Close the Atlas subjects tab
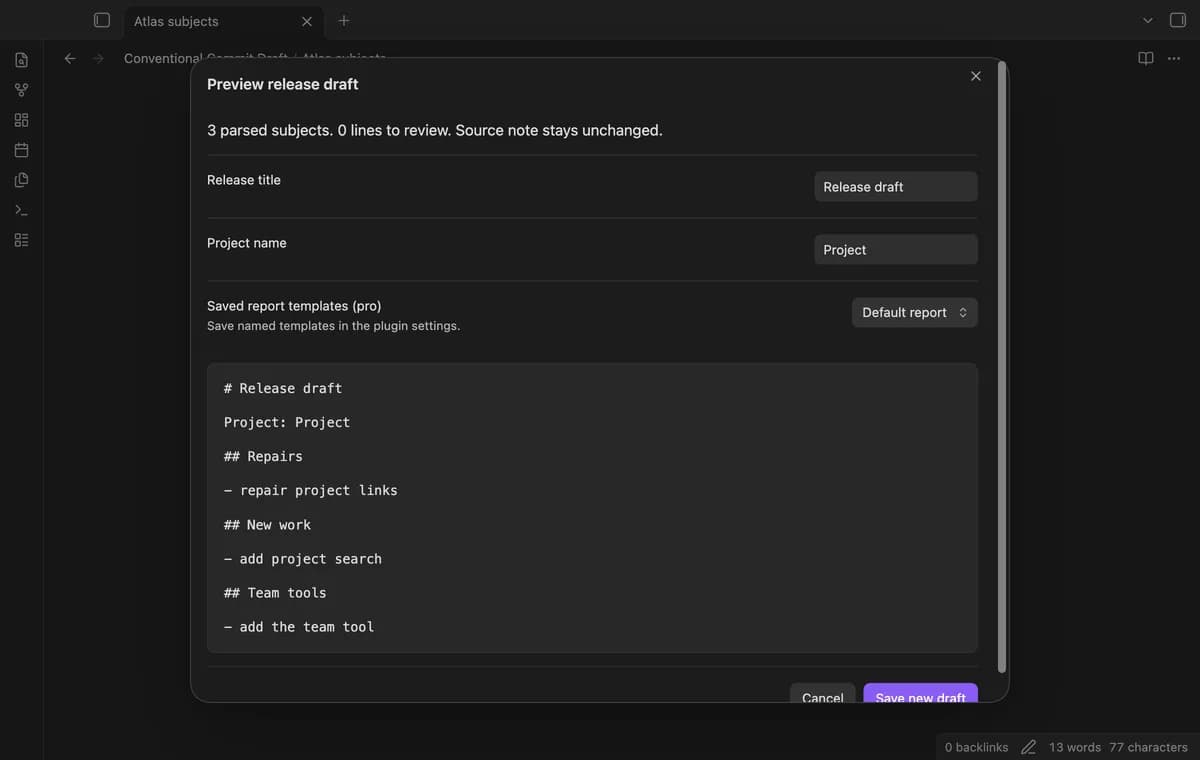 (307, 21)
